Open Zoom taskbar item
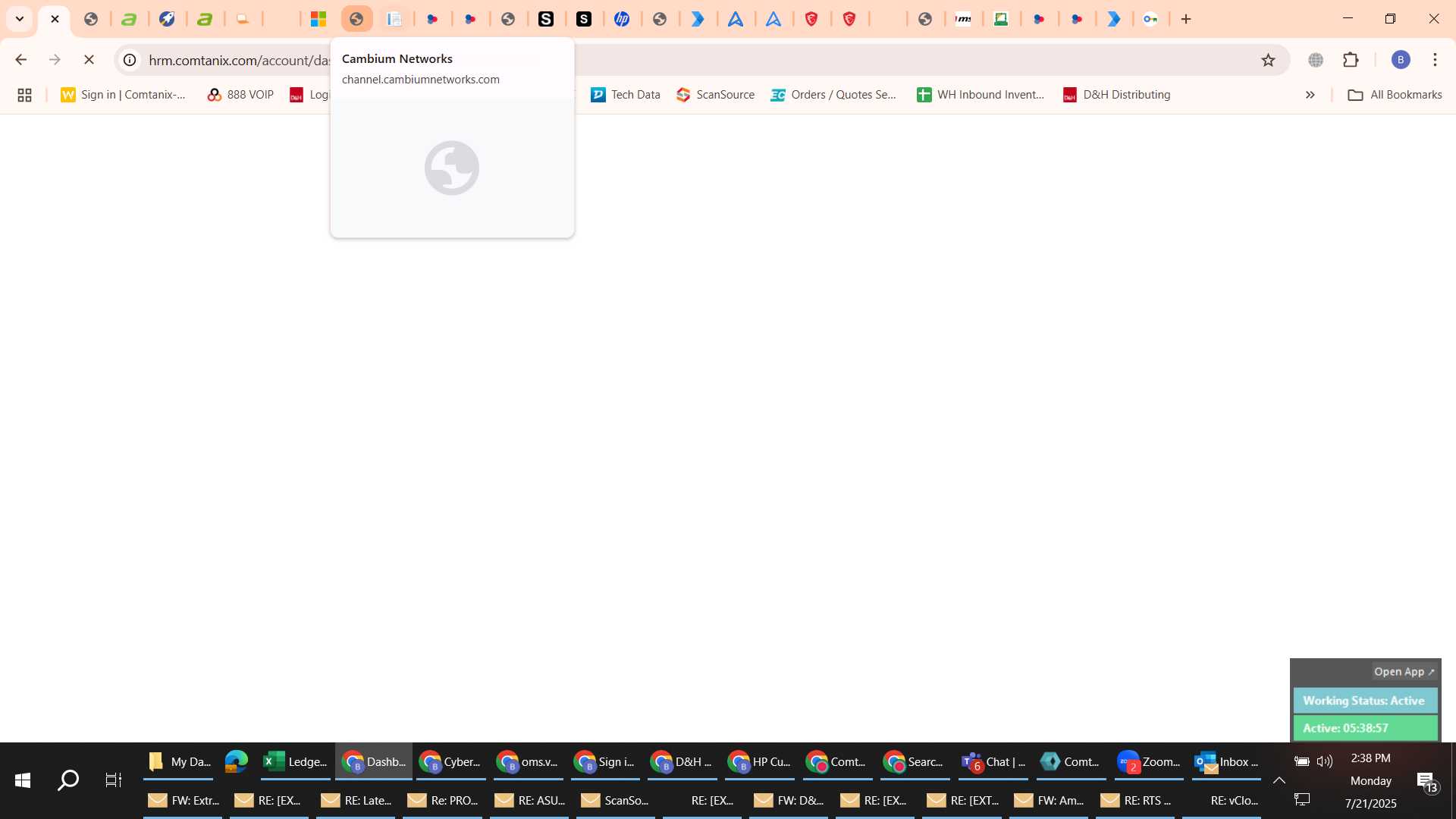The width and height of the screenshot is (1456, 819). tap(1148, 762)
